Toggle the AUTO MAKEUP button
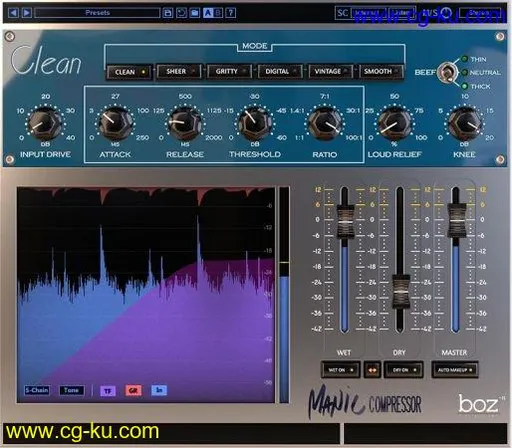512x448 pixels. (x=455, y=370)
